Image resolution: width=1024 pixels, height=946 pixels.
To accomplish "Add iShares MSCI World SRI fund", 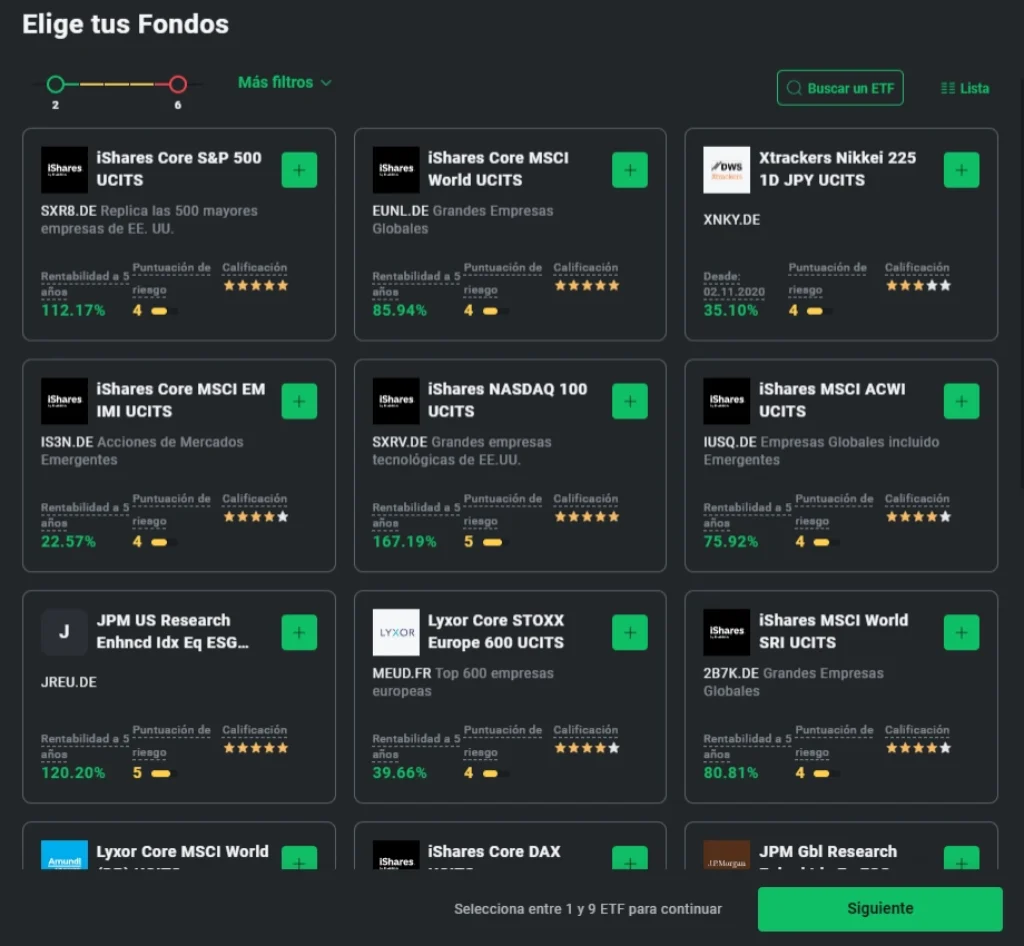I will point(961,632).
